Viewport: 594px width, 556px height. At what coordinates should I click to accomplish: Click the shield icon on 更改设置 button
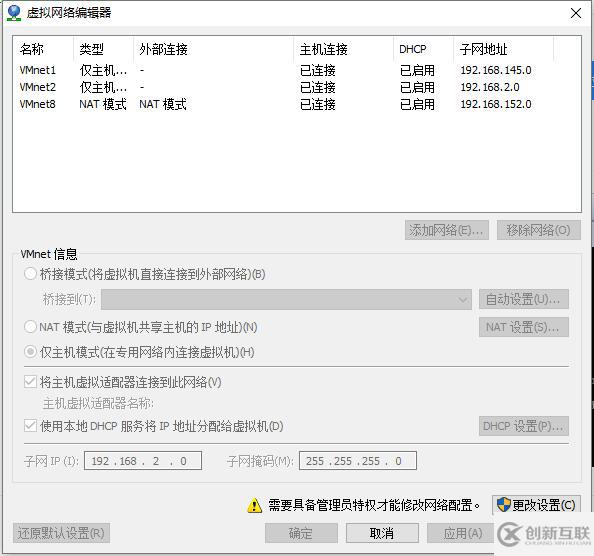click(503, 505)
